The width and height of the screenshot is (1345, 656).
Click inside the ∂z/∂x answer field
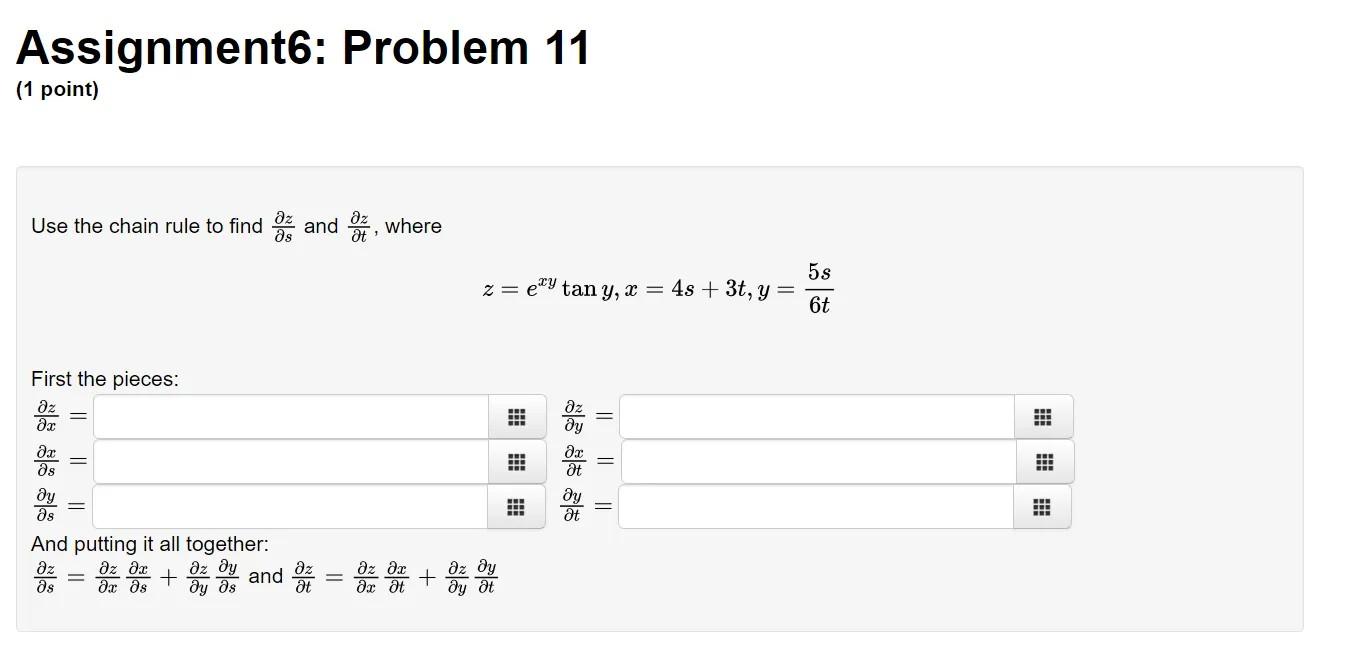[290, 416]
